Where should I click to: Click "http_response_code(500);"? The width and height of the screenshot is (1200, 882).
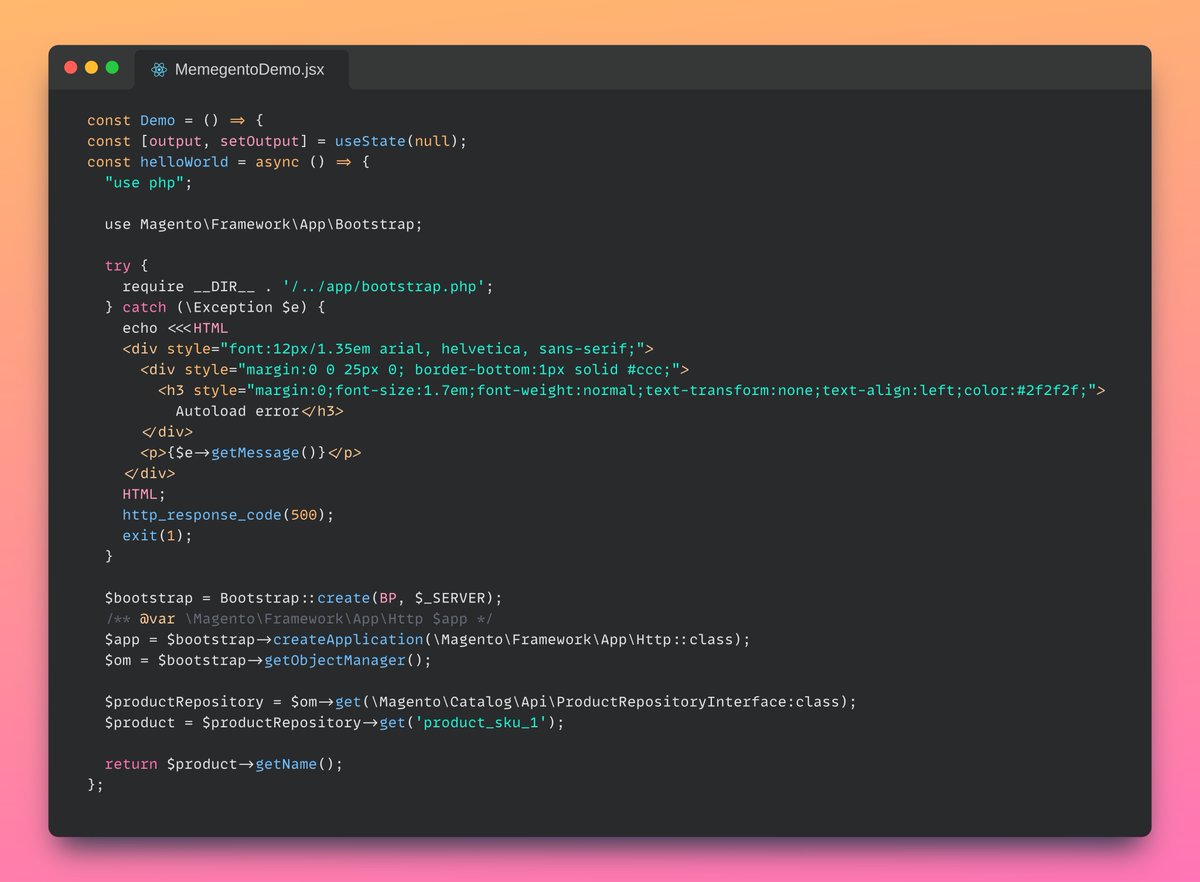click(228, 515)
